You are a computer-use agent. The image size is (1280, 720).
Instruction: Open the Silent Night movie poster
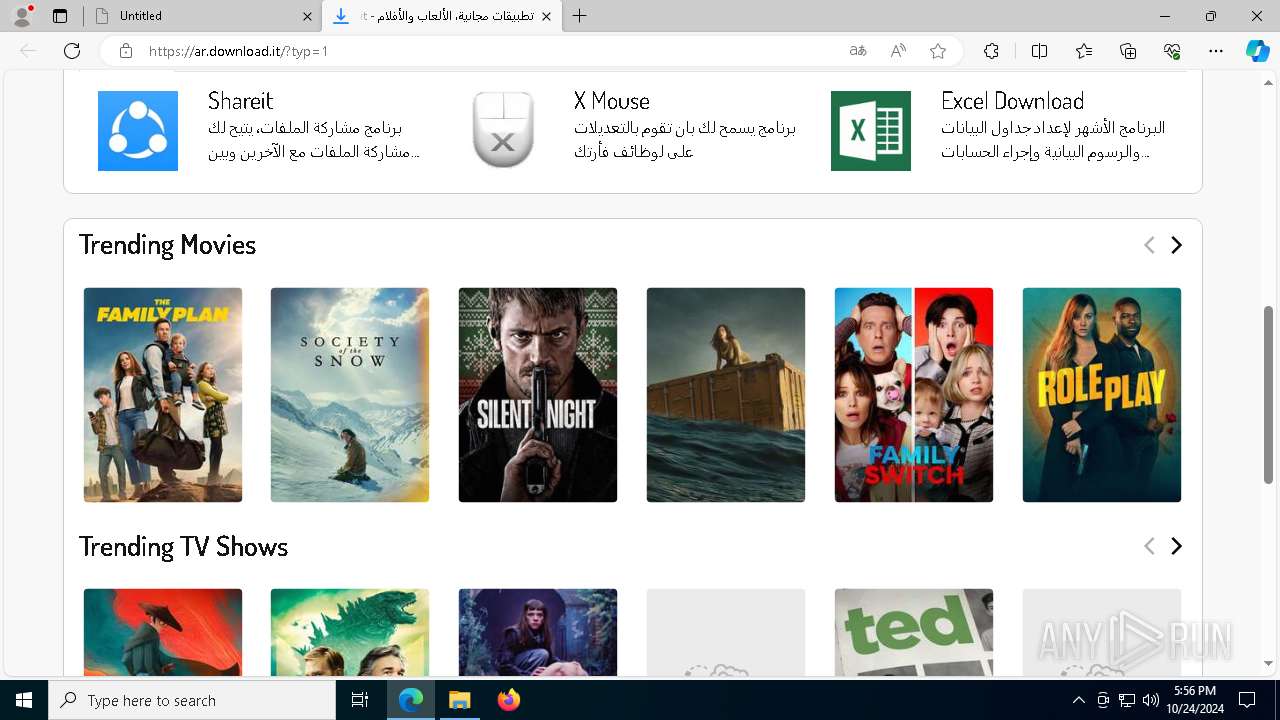click(538, 395)
